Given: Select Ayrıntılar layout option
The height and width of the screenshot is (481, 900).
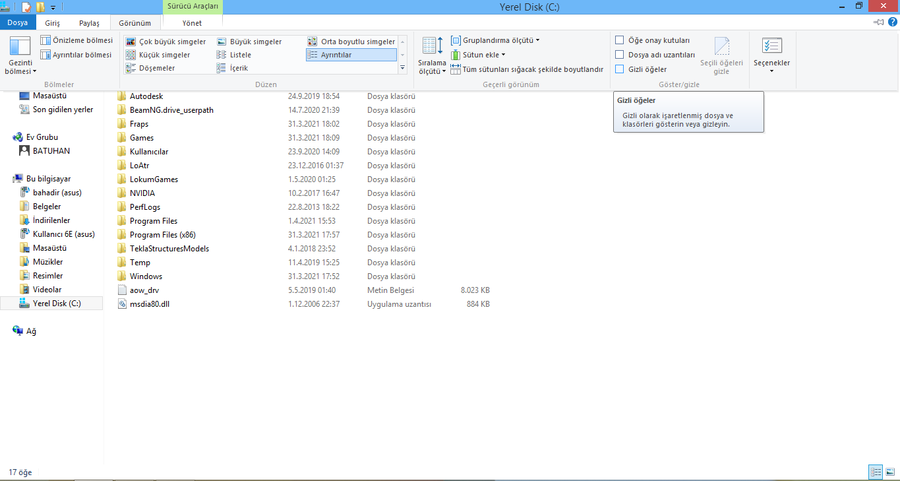Looking at the screenshot, I should tap(351, 55).
